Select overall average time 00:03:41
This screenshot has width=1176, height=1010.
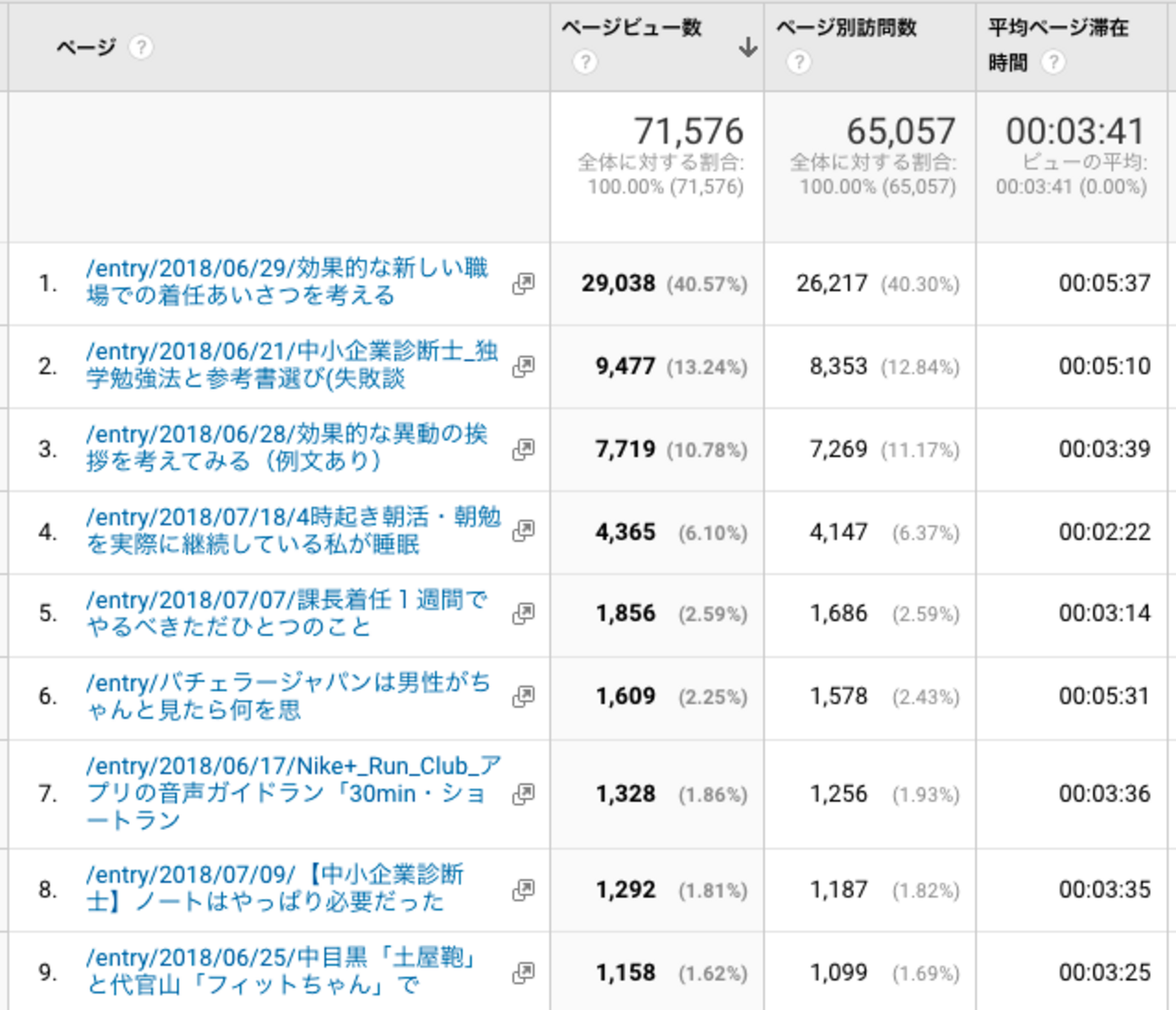click(1076, 131)
